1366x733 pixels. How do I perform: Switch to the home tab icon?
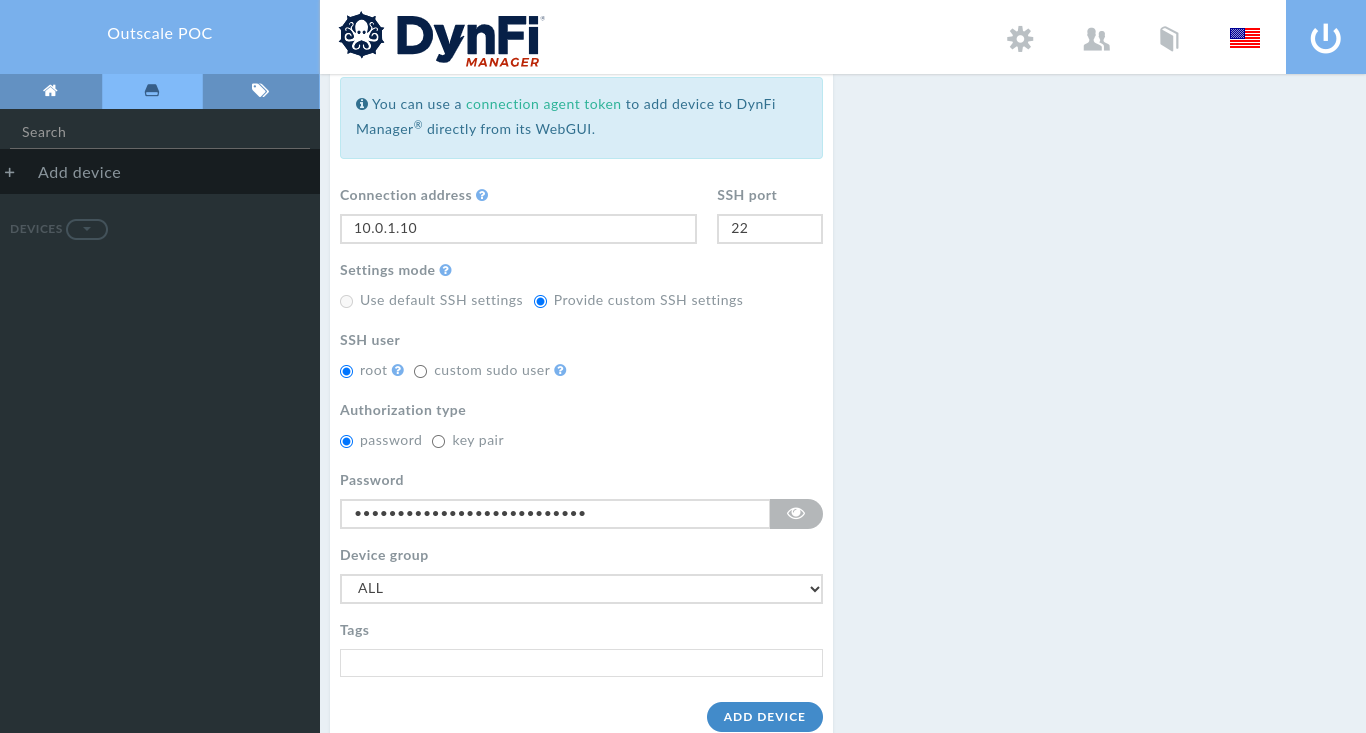coord(50,91)
